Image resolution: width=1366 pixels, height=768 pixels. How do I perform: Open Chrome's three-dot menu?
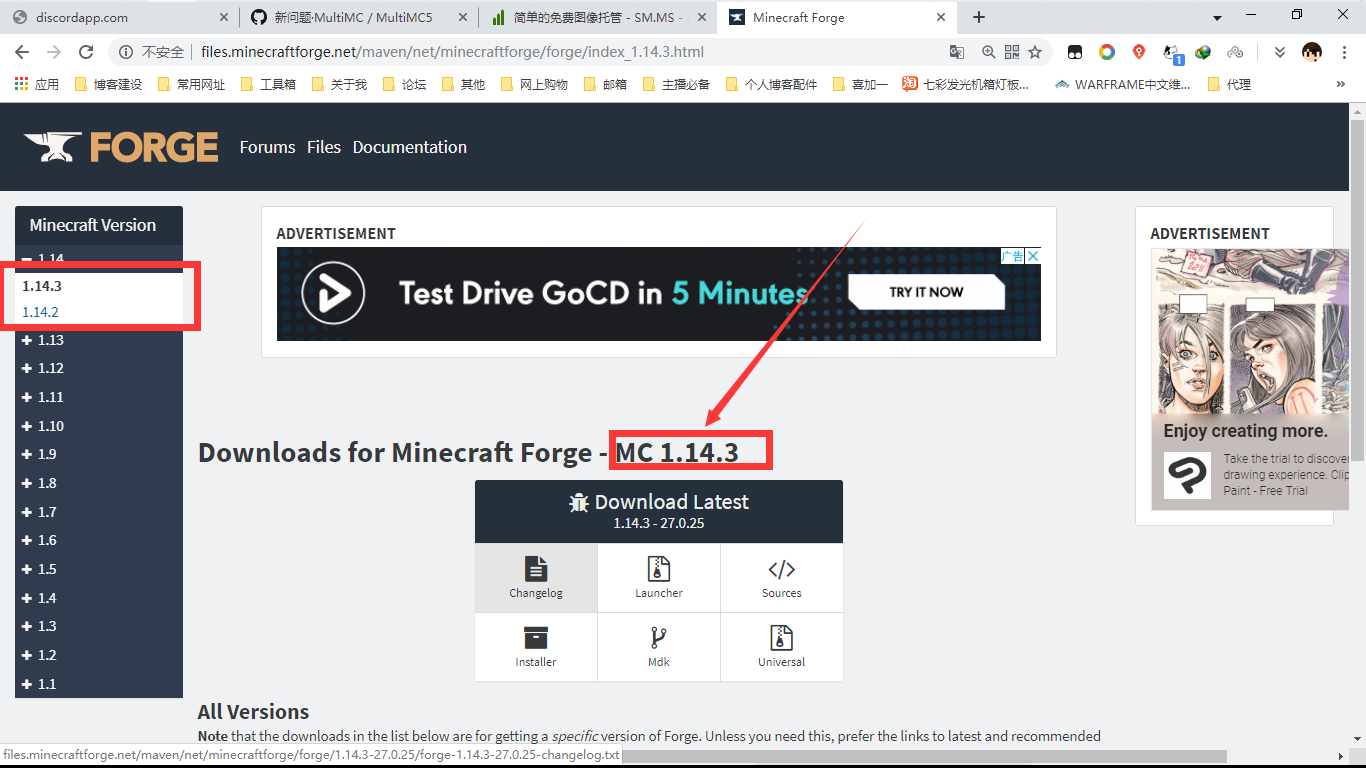pyautogui.click(x=1345, y=51)
